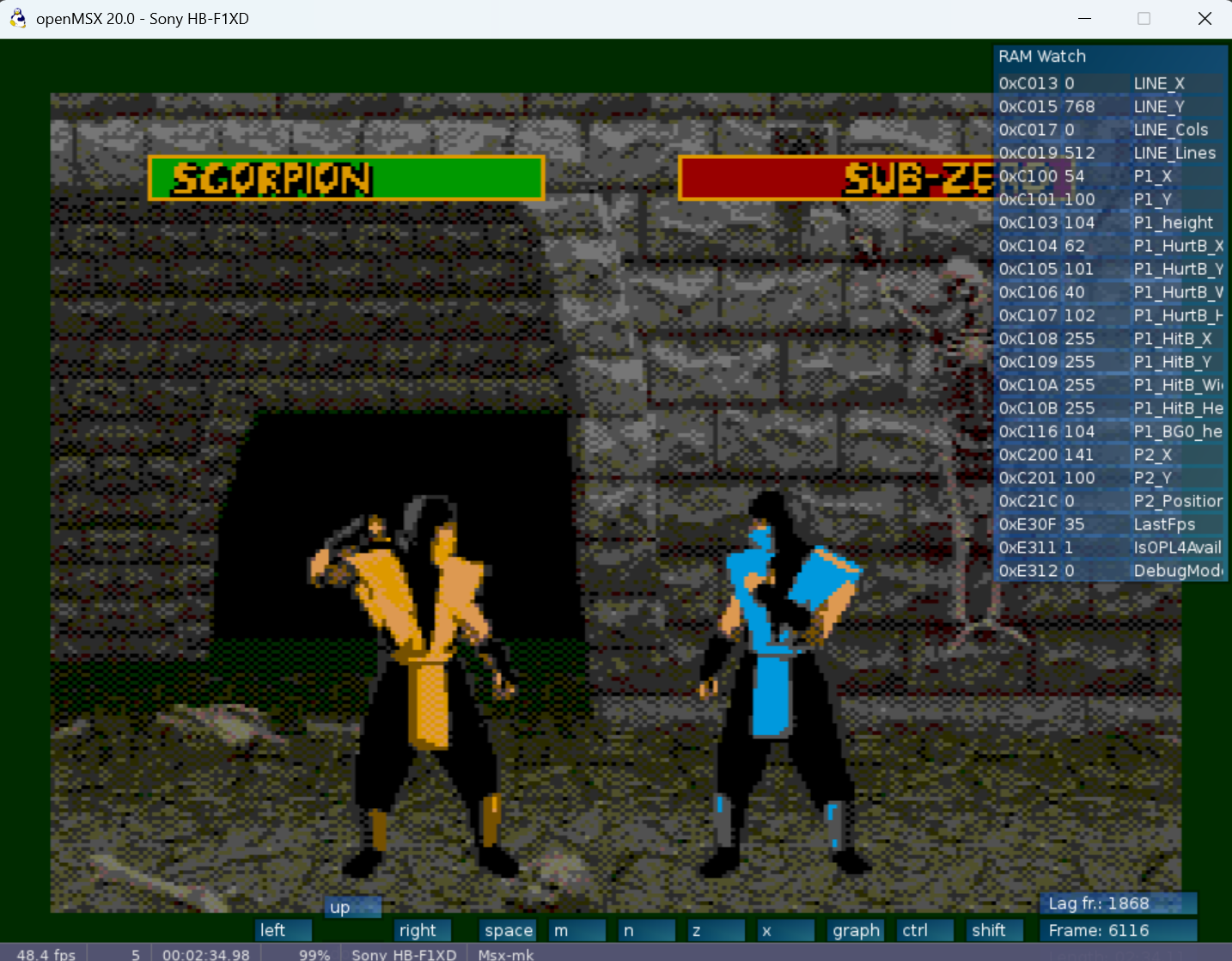Select the 0xC106 watch row with value 40

click(1110, 292)
